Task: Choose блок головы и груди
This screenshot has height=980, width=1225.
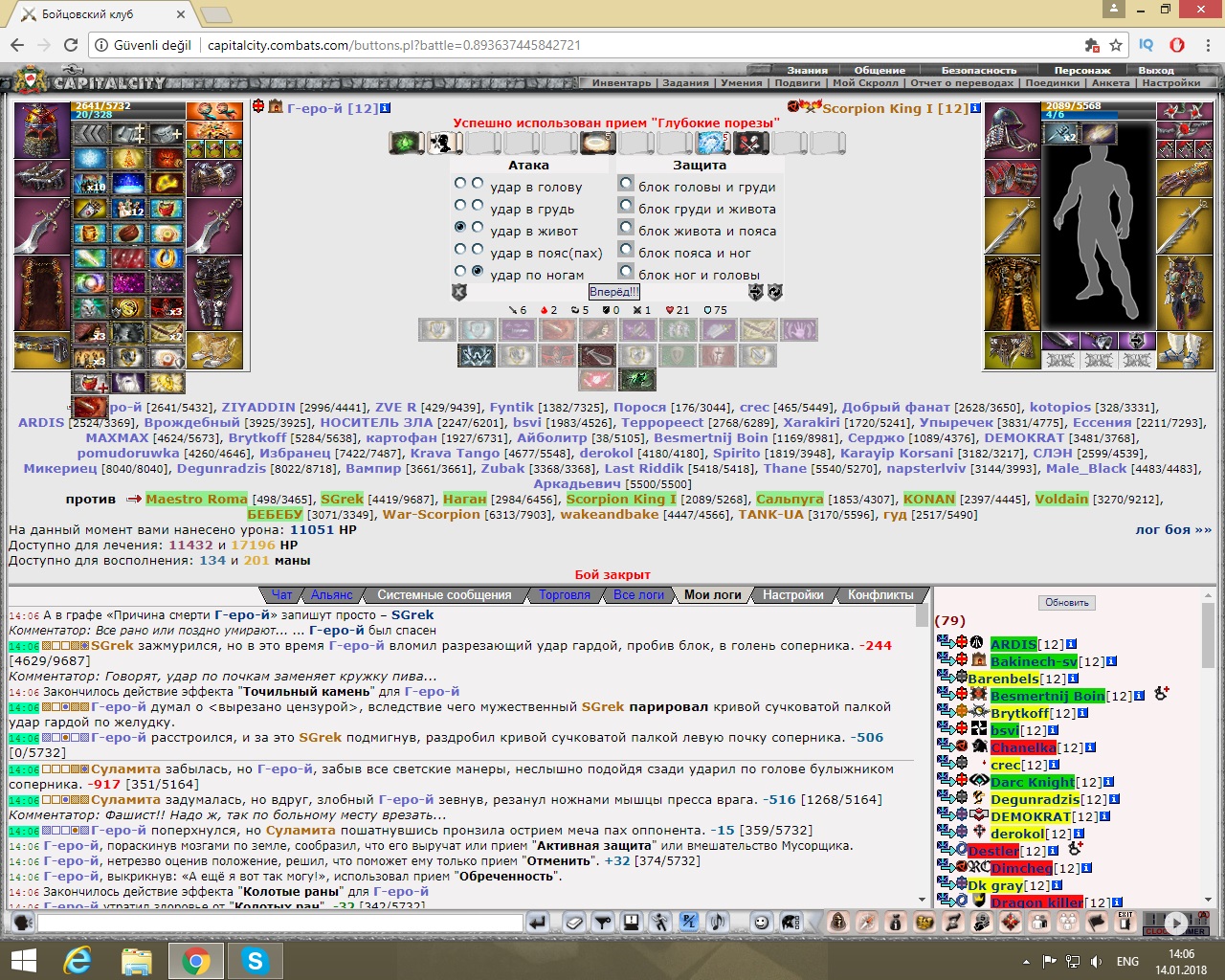Action: [x=626, y=183]
